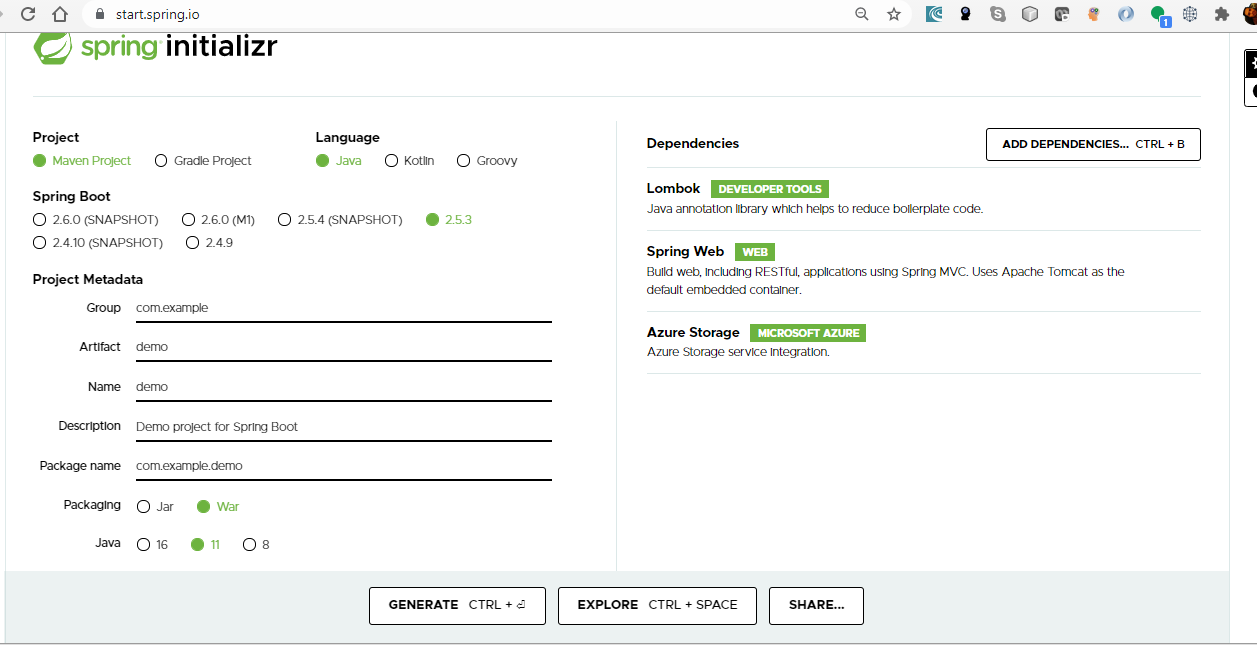Click the Azure Storage dependency entry
This screenshot has width=1257, height=645.
pyautogui.click(x=923, y=342)
